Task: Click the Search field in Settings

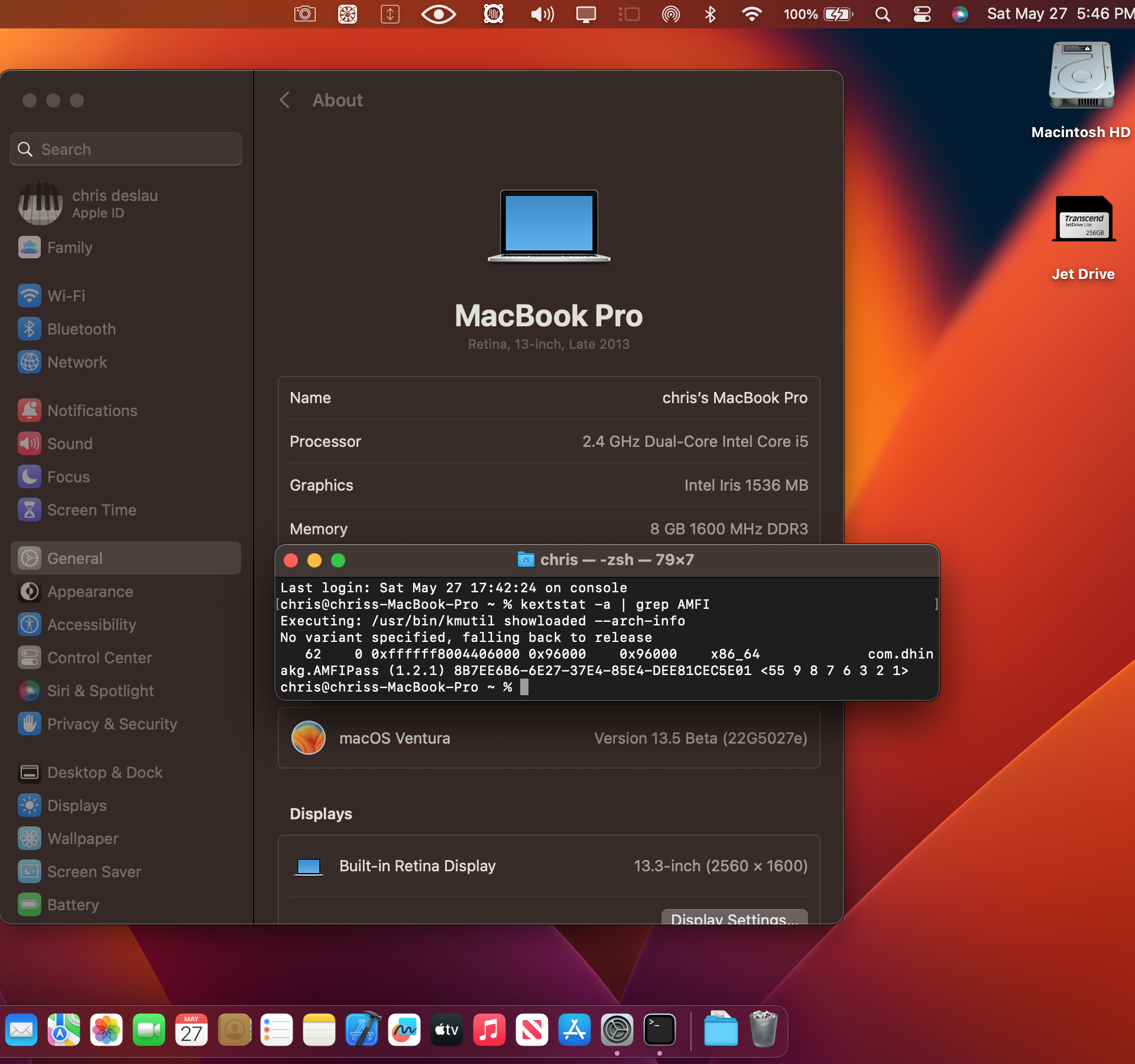Action: coord(126,149)
